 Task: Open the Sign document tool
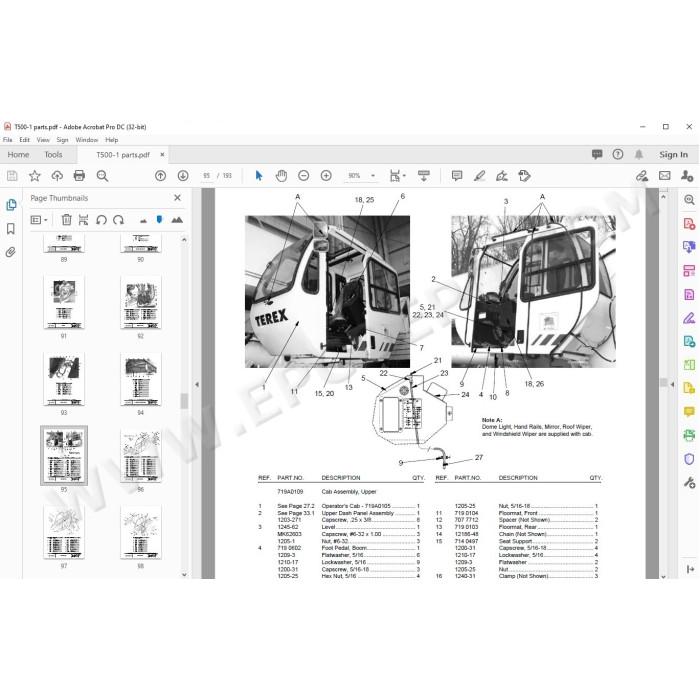pos(502,176)
